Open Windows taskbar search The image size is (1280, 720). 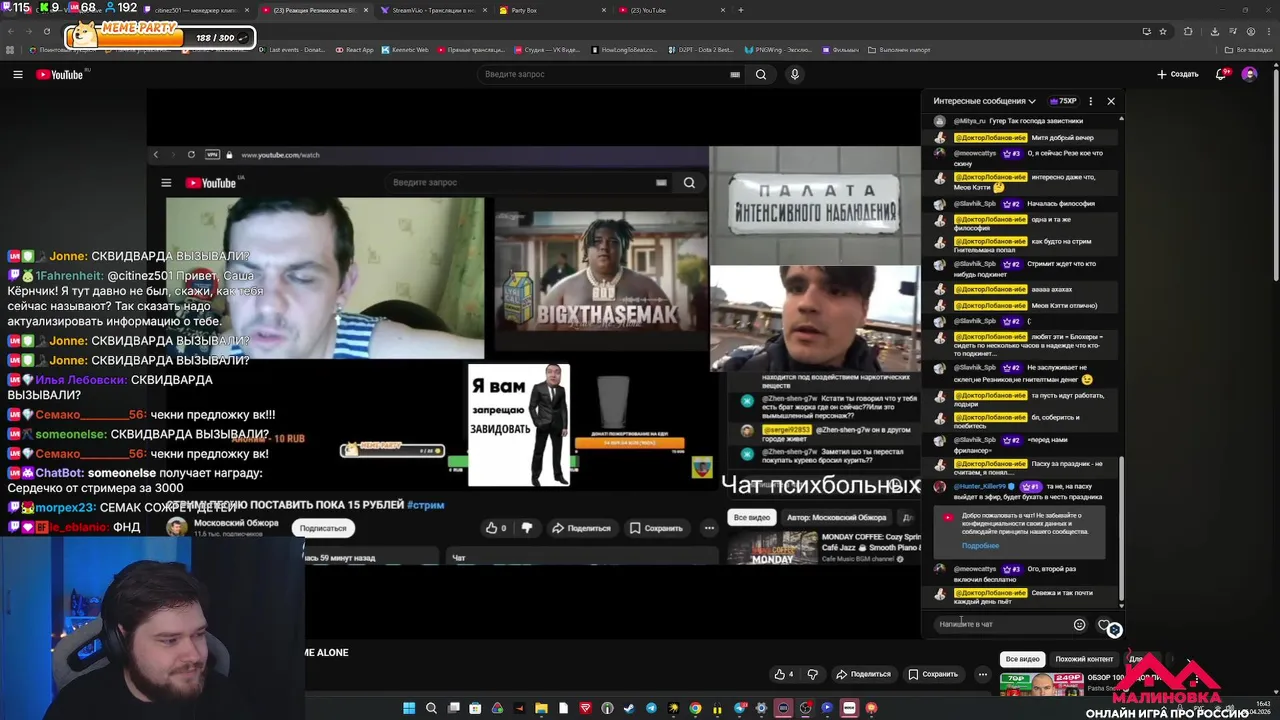(431, 708)
